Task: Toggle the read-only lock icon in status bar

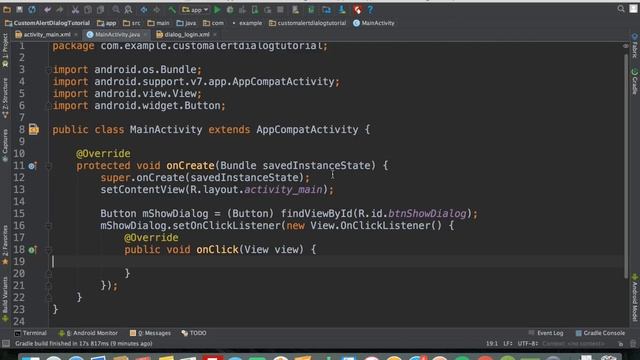Action: tap(620, 344)
